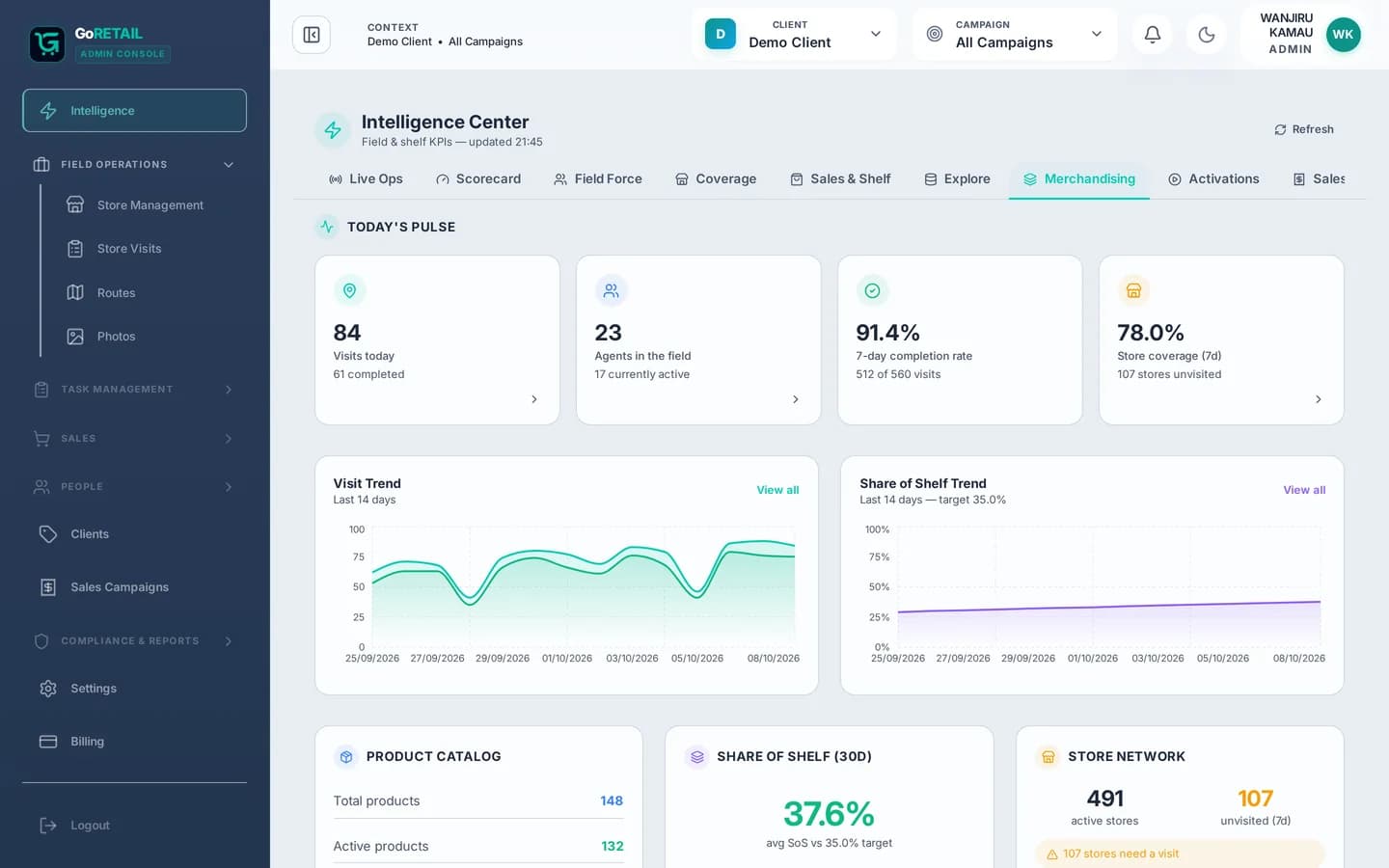Viewport: 1389px width, 868px height.
Task: Switch to the Scorecard tab
Action: coord(478,179)
